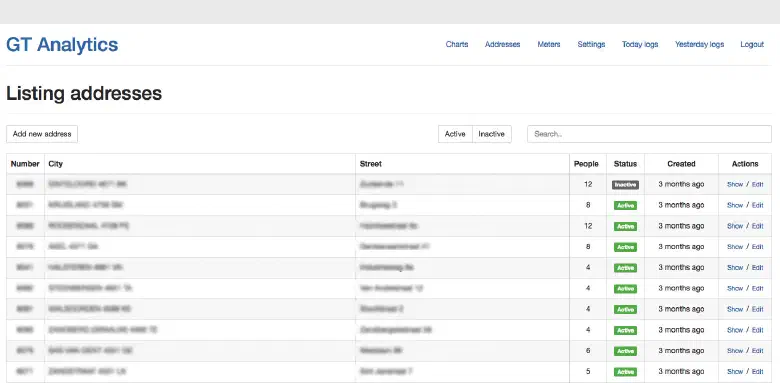Open Settings from the top navigation
Viewport: 780px width, 383px height.
point(591,44)
